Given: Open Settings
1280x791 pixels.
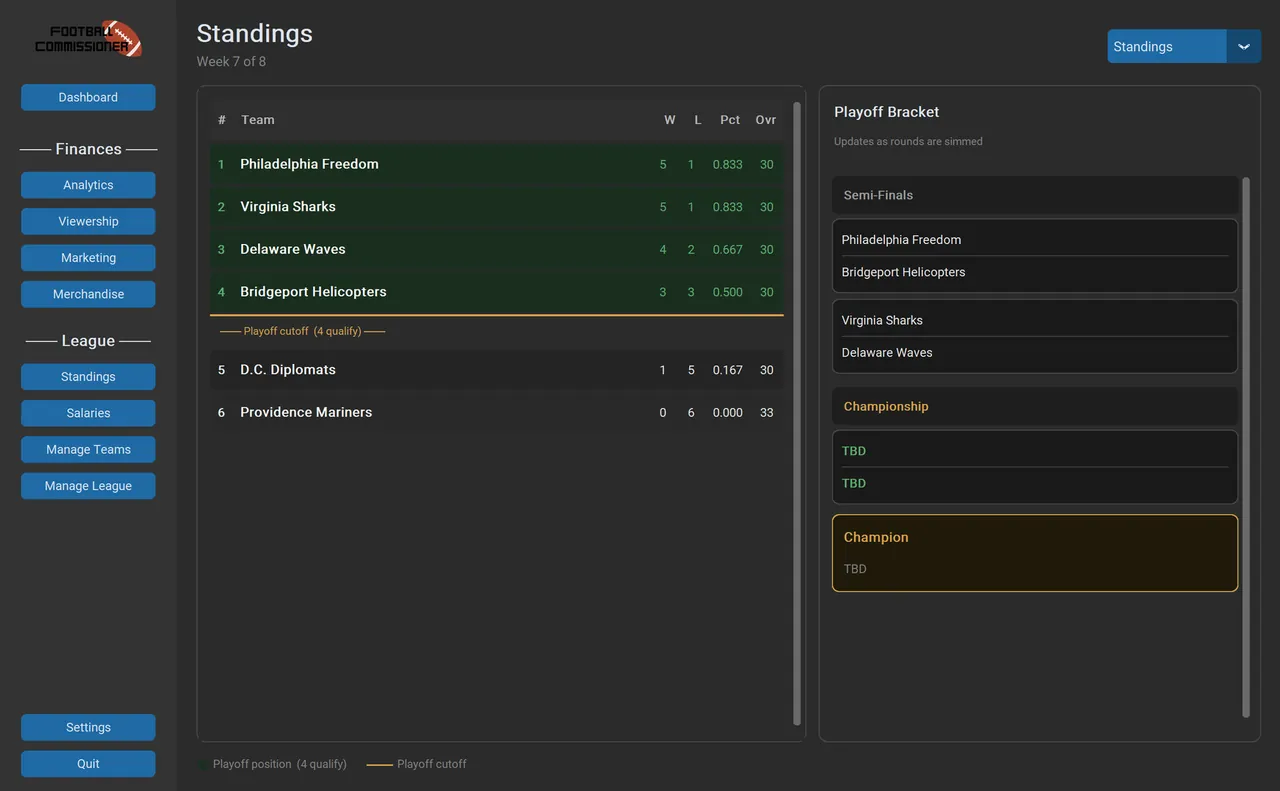Looking at the screenshot, I should tap(88, 727).
